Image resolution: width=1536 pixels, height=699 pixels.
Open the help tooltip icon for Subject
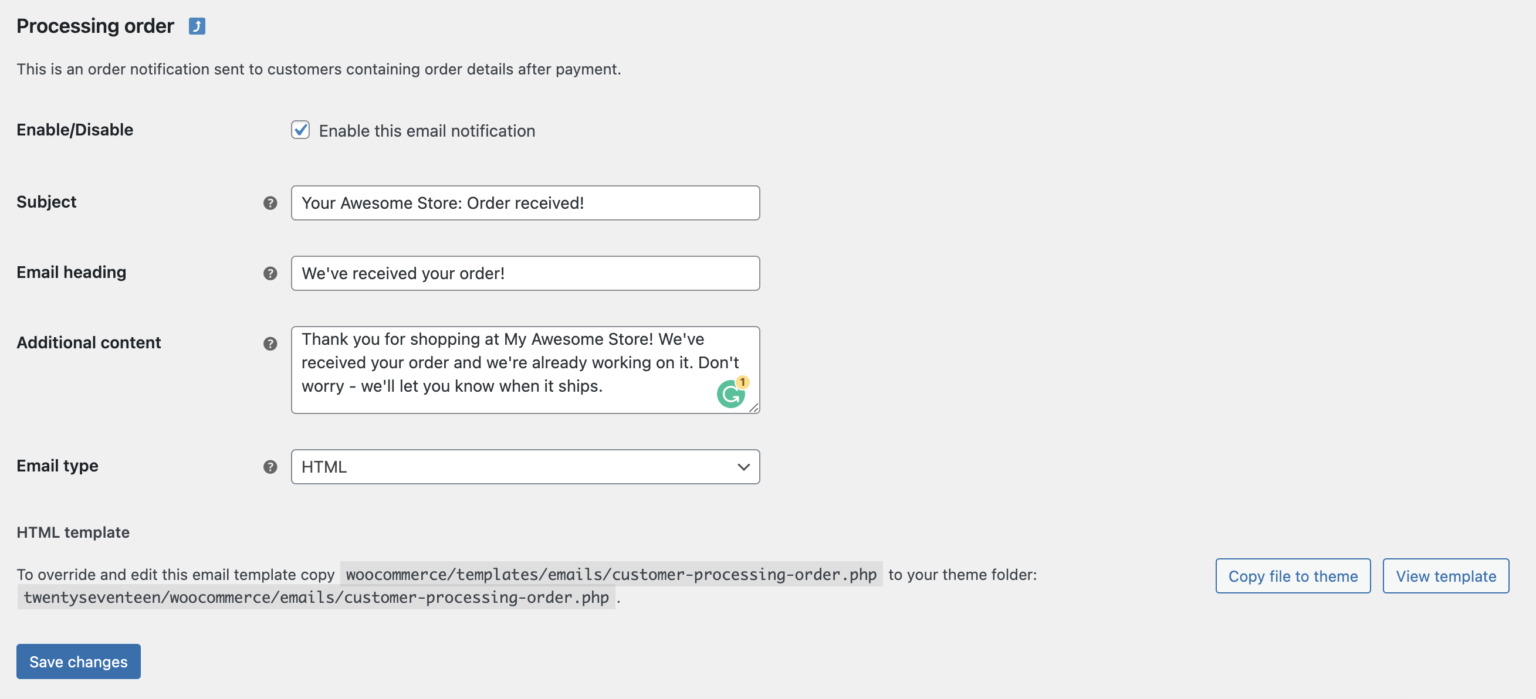click(x=270, y=203)
